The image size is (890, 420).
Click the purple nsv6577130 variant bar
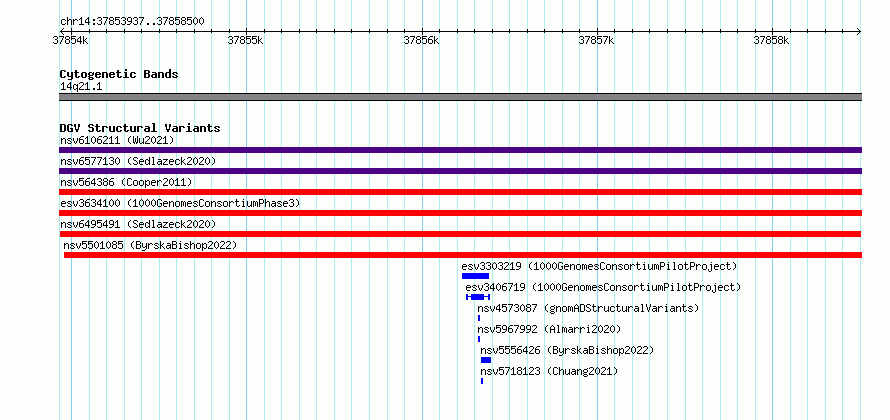point(460,171)
